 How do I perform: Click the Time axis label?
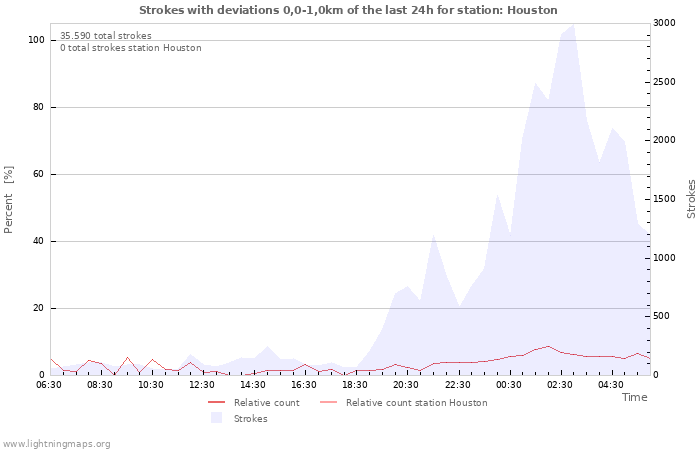tap(634, 398)
